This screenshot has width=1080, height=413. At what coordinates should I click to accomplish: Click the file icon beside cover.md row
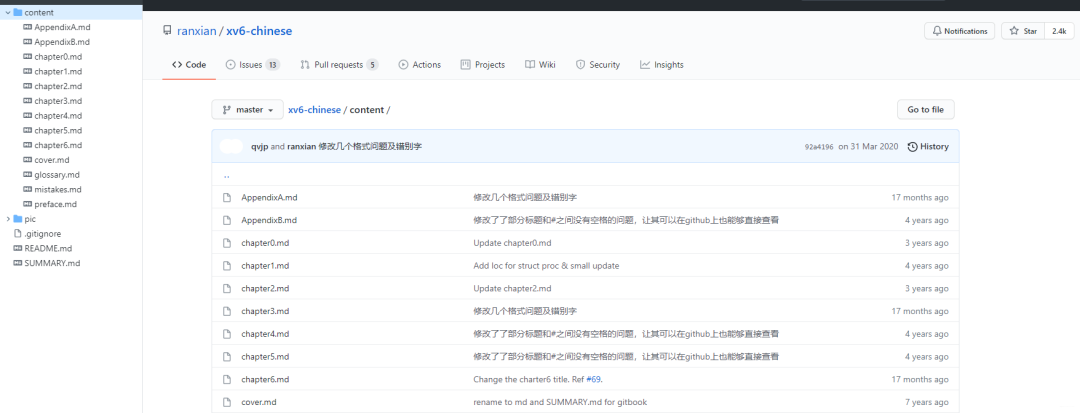coord(227,402)
